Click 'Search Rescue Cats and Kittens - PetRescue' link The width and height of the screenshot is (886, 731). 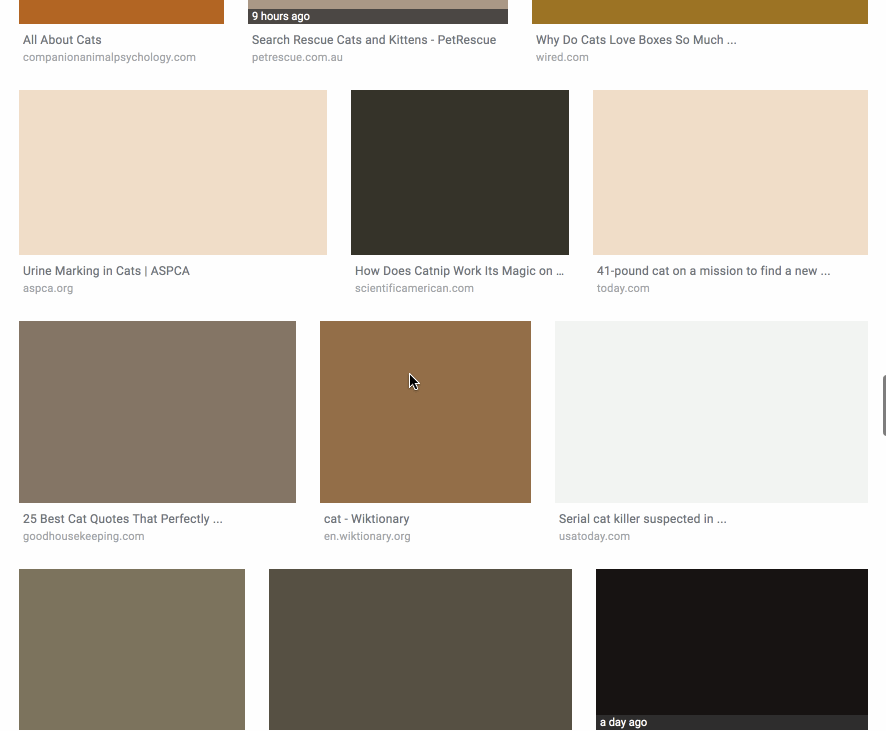coord(374,40)
